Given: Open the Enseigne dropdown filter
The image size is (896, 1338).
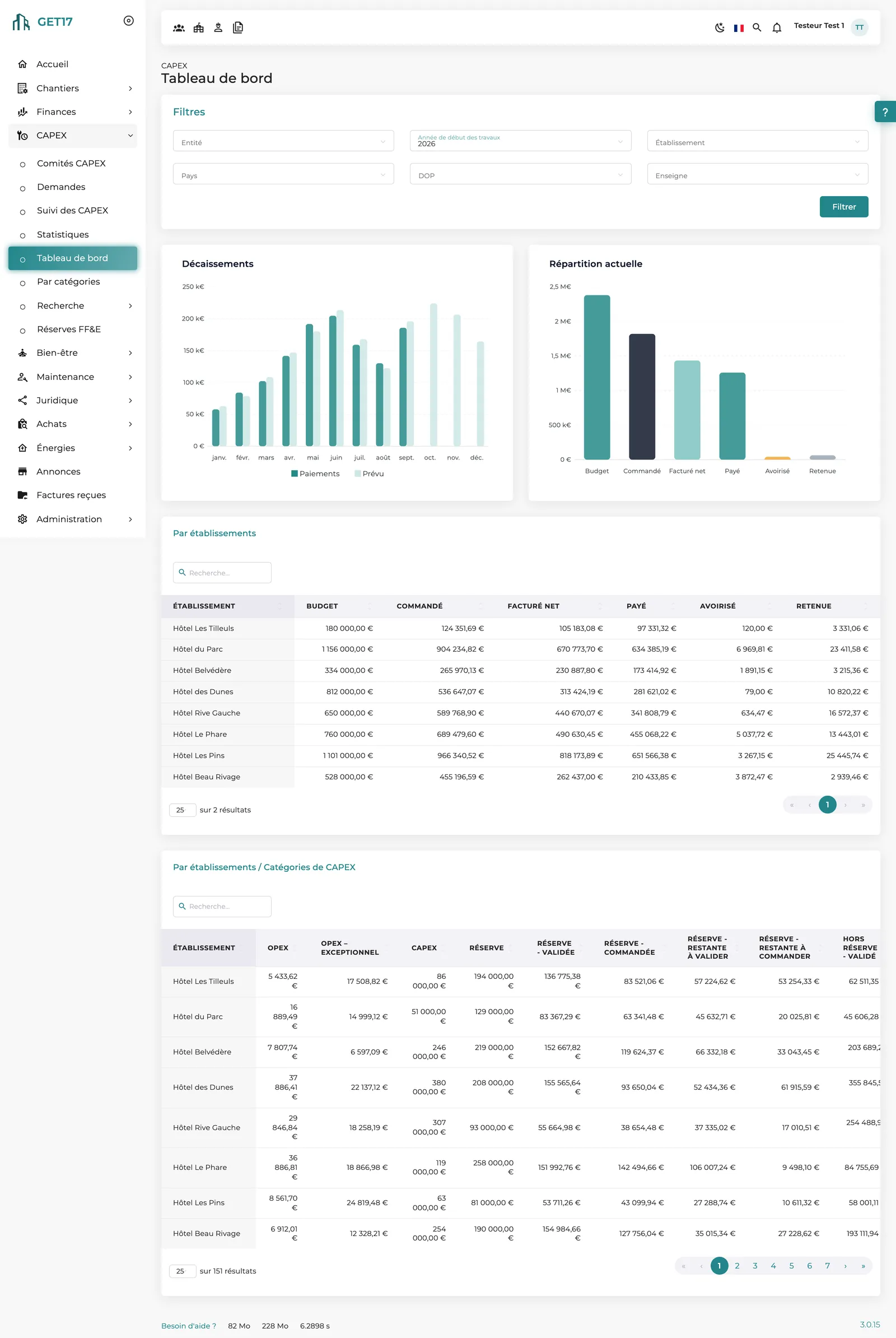Looking at the screenshot, I should (757, 174).
